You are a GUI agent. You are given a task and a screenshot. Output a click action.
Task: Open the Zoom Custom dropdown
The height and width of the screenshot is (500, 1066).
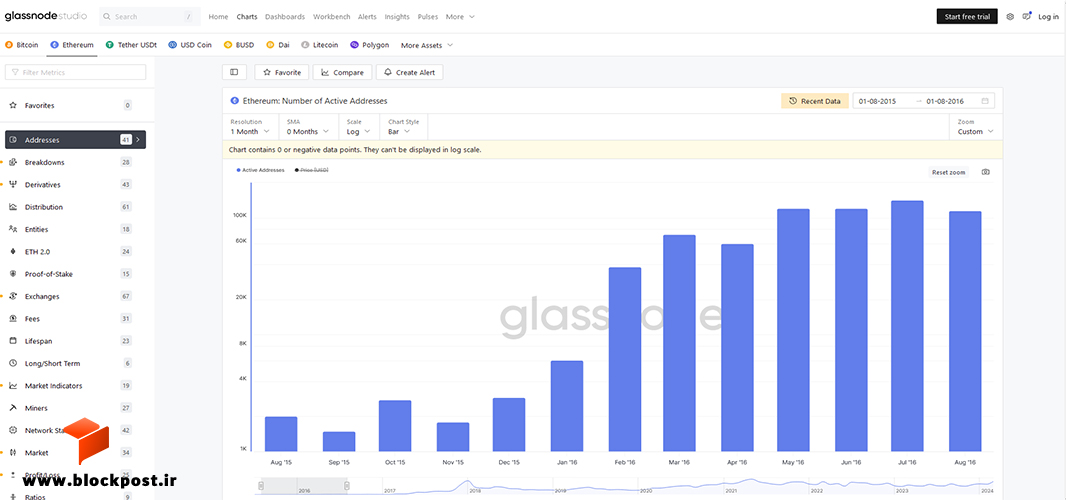point(976,127)
